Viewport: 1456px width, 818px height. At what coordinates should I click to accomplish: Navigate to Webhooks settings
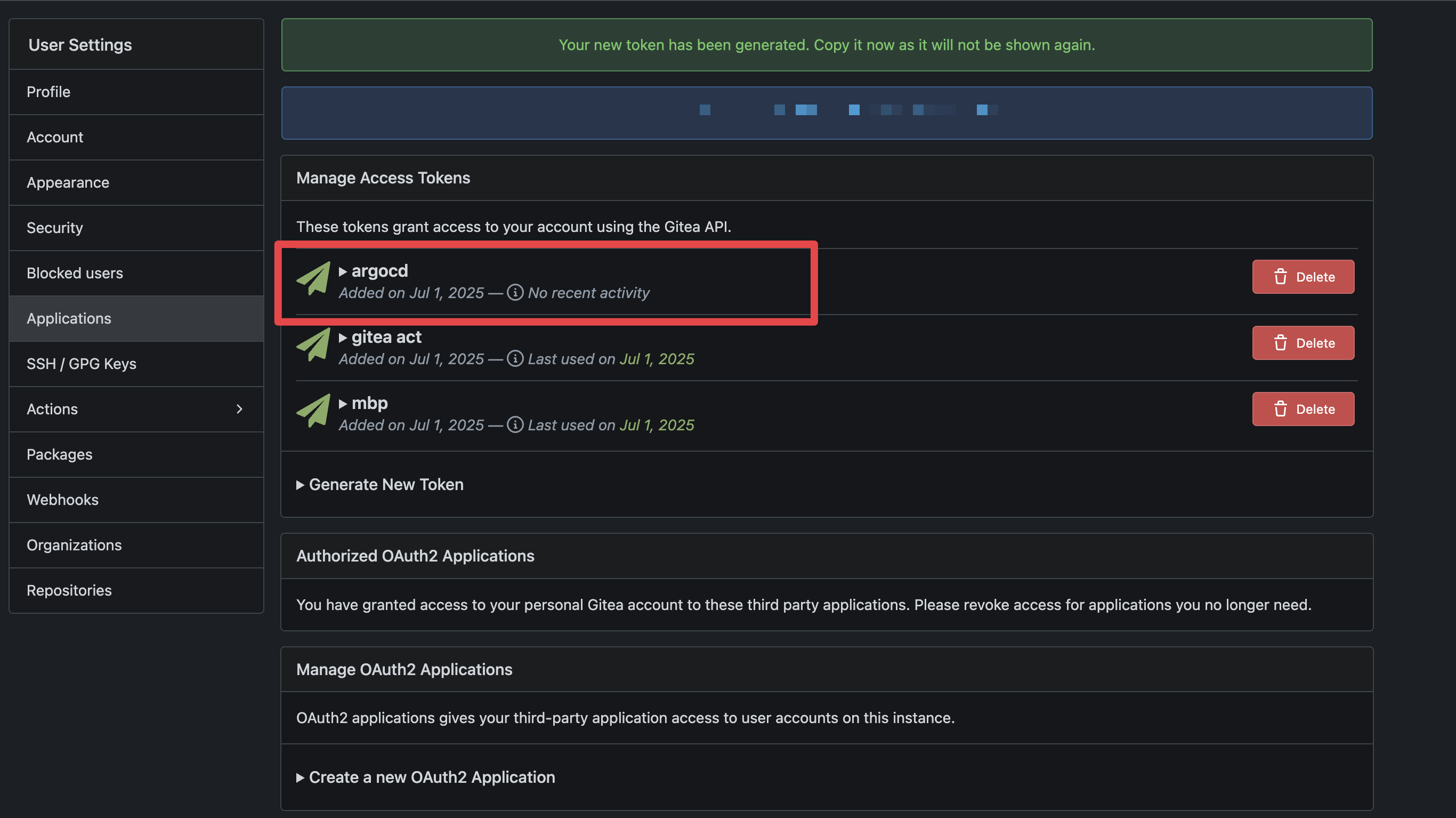[62, 500]
